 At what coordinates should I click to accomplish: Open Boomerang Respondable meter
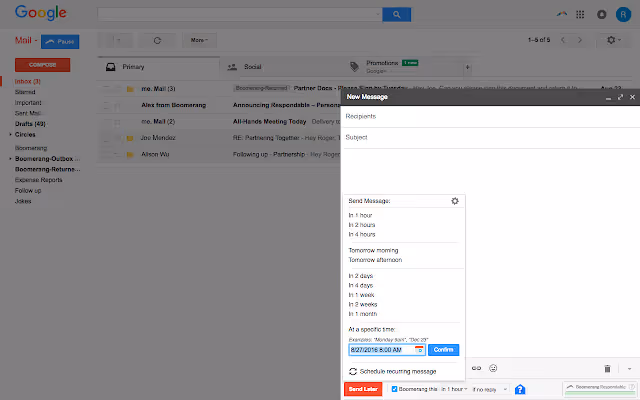click(600, 389)
